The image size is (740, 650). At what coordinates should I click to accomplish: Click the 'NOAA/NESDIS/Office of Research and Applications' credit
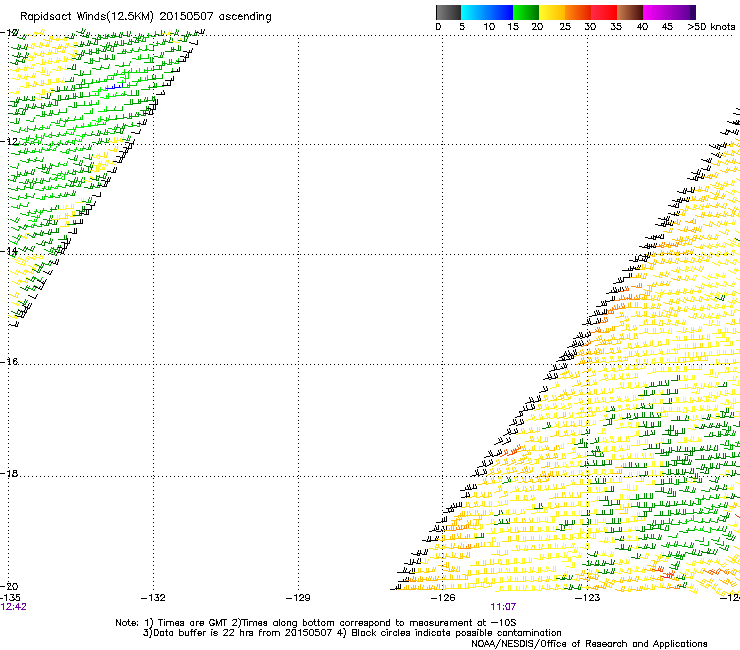pos(589,644)
